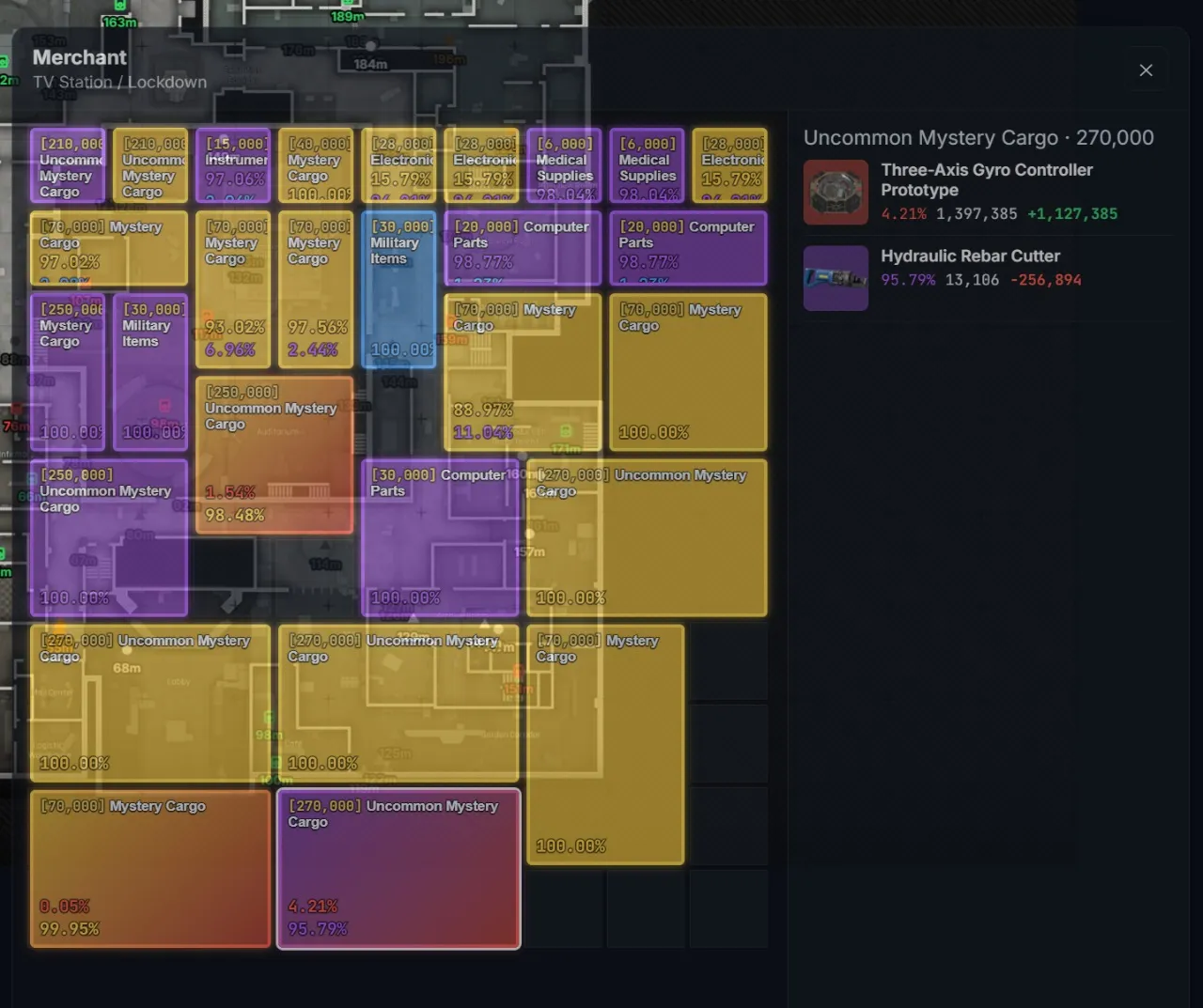Select the Mystery Cargo tile showing 93.02%
Image resolution: width=1203 pixels, height=1008 pixels.
[x=233, y=289]
